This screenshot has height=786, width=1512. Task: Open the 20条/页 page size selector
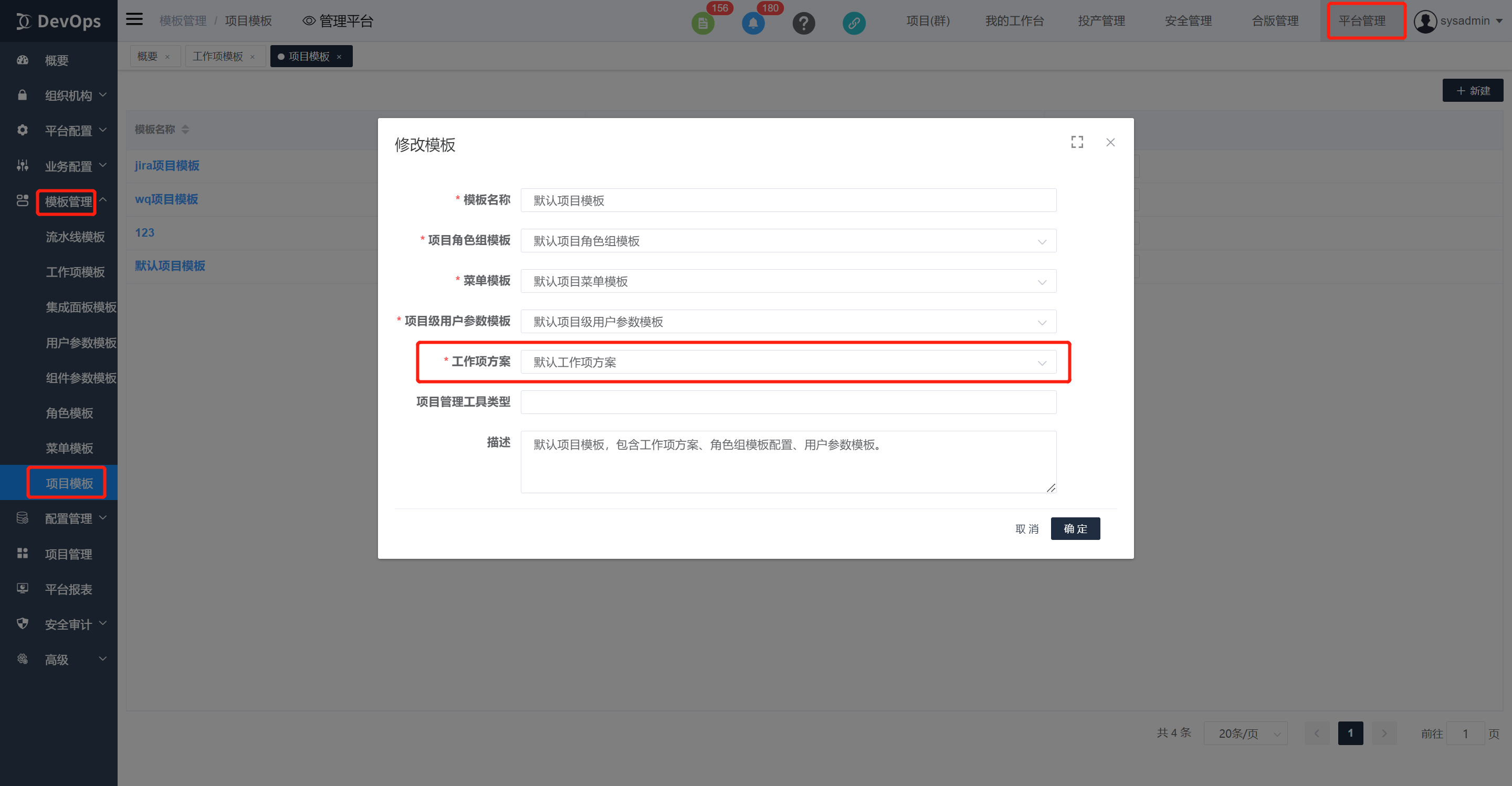[1245, 733]
